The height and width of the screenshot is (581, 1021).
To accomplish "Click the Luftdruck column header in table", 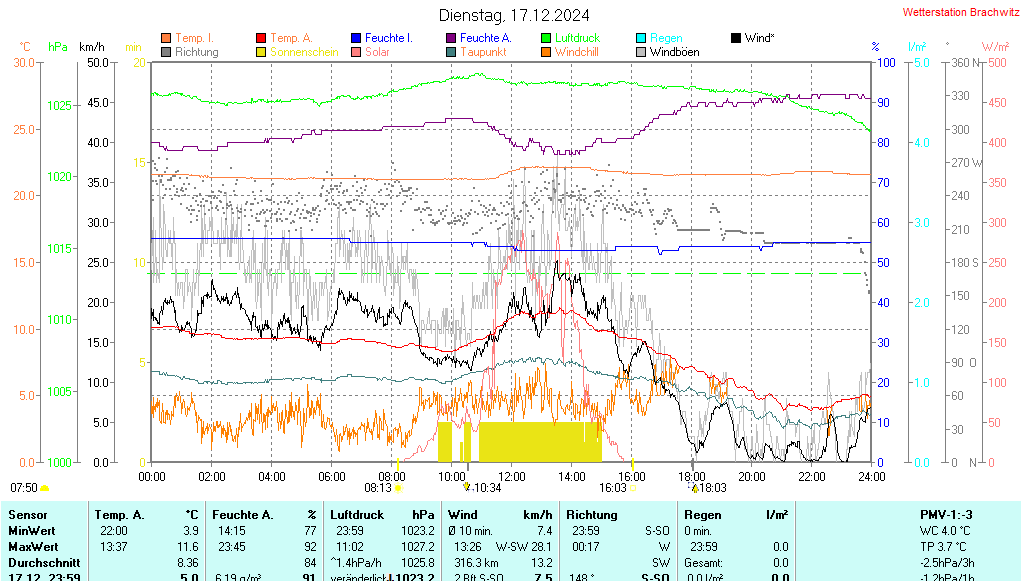I will [x=356, y=514].
